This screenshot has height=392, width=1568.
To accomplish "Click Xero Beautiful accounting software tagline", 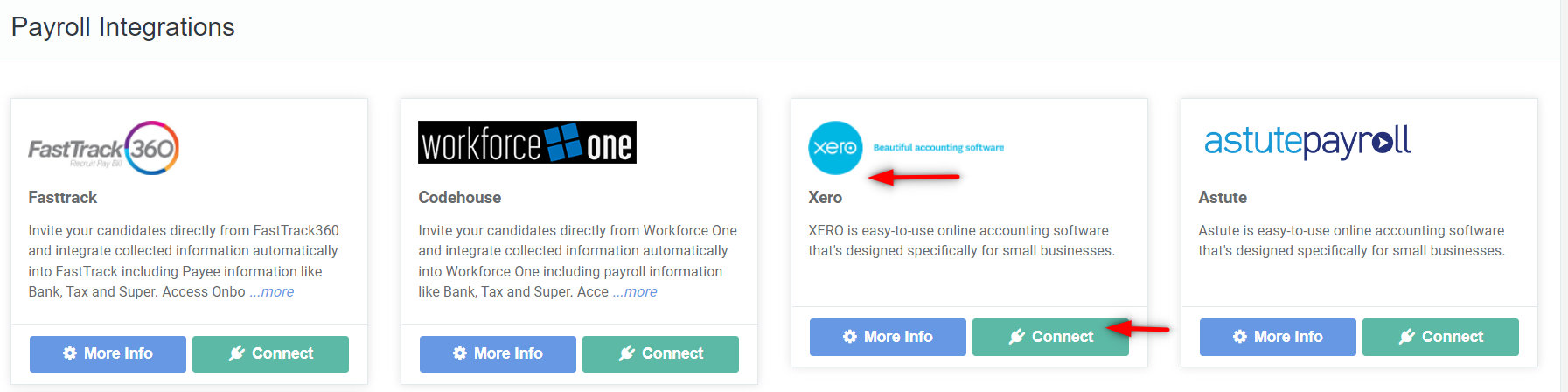I will coord(938,148).
